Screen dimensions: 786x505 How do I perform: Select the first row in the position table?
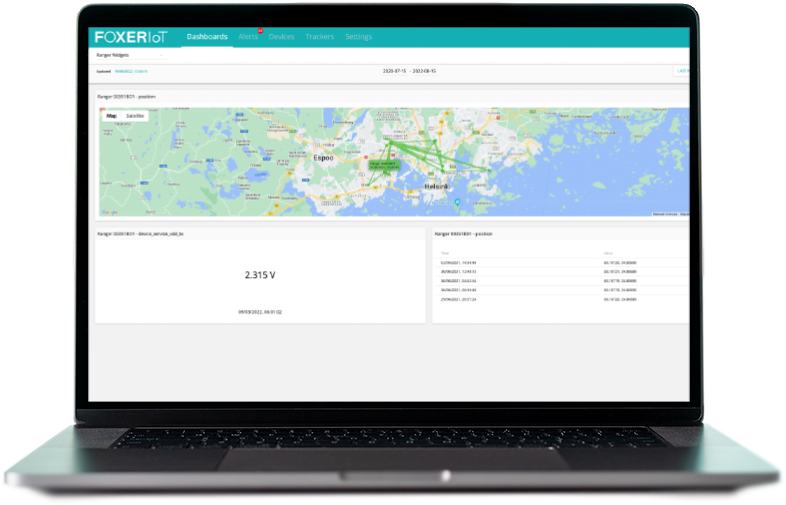(x=561, y=263)
